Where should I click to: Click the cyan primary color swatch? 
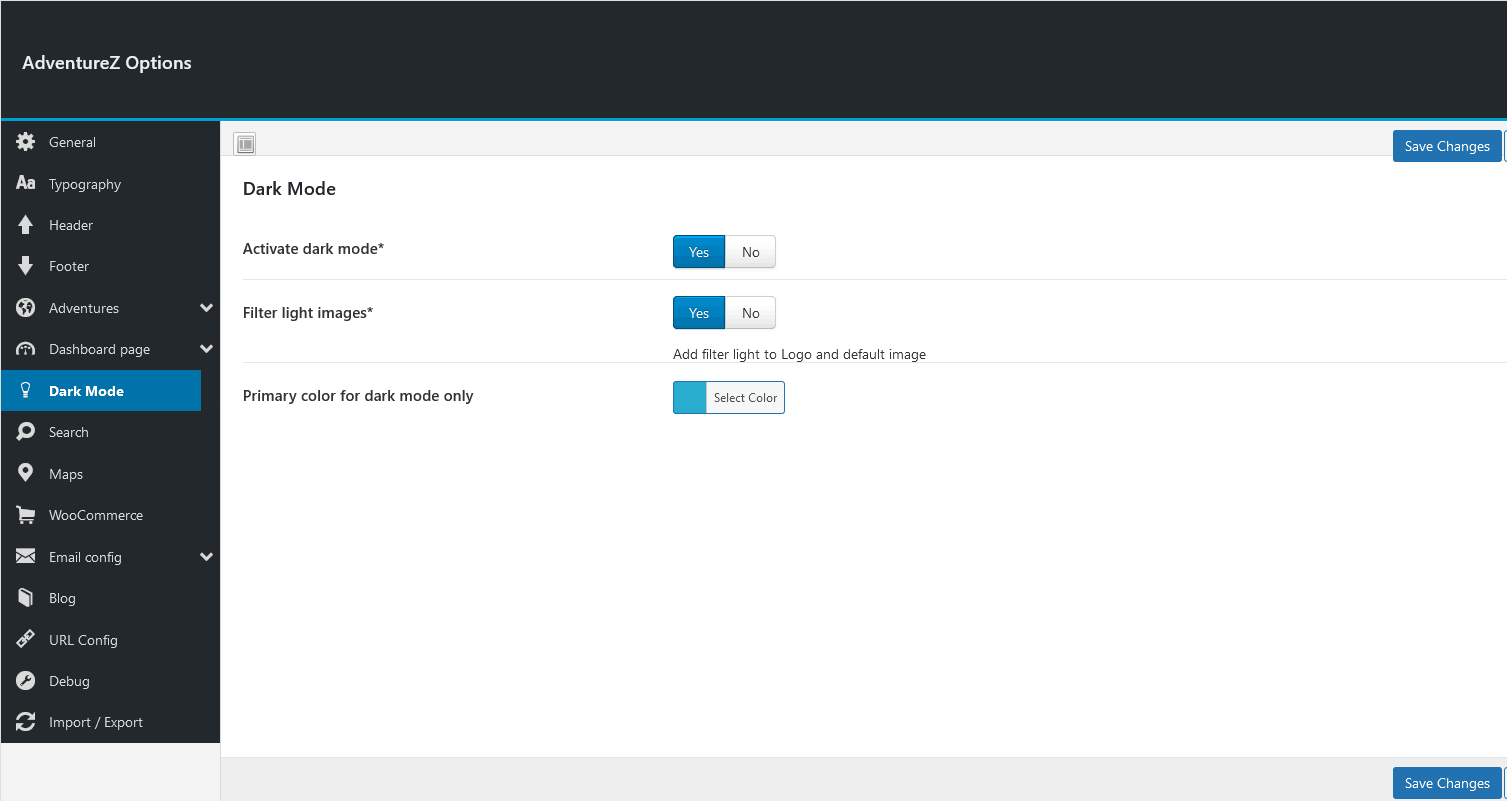pyautogui.click(x=690, y=397)
